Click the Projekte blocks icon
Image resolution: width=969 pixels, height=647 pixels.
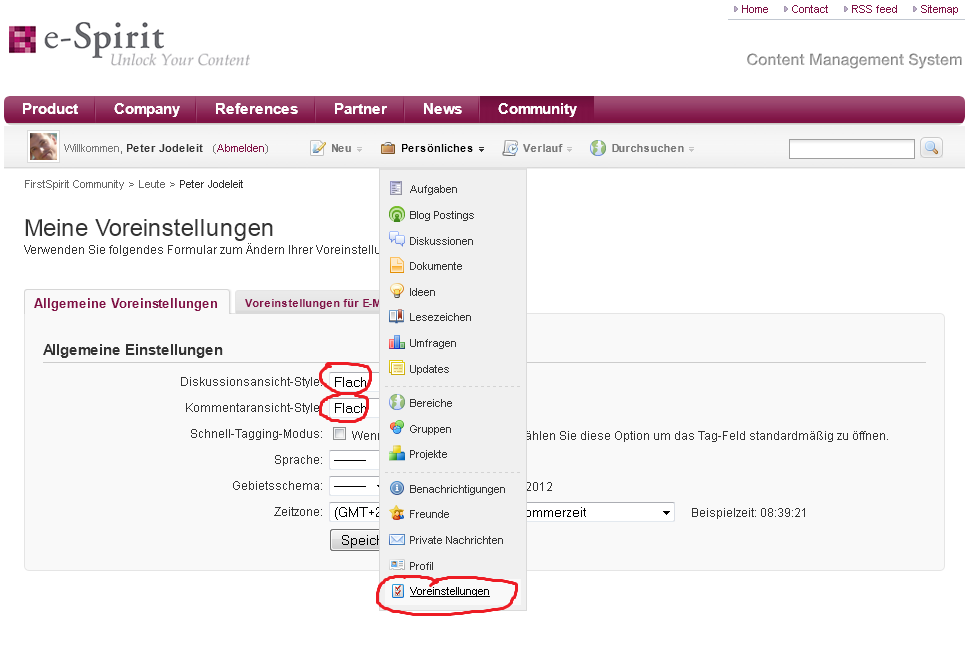click(x=396, y=454)
